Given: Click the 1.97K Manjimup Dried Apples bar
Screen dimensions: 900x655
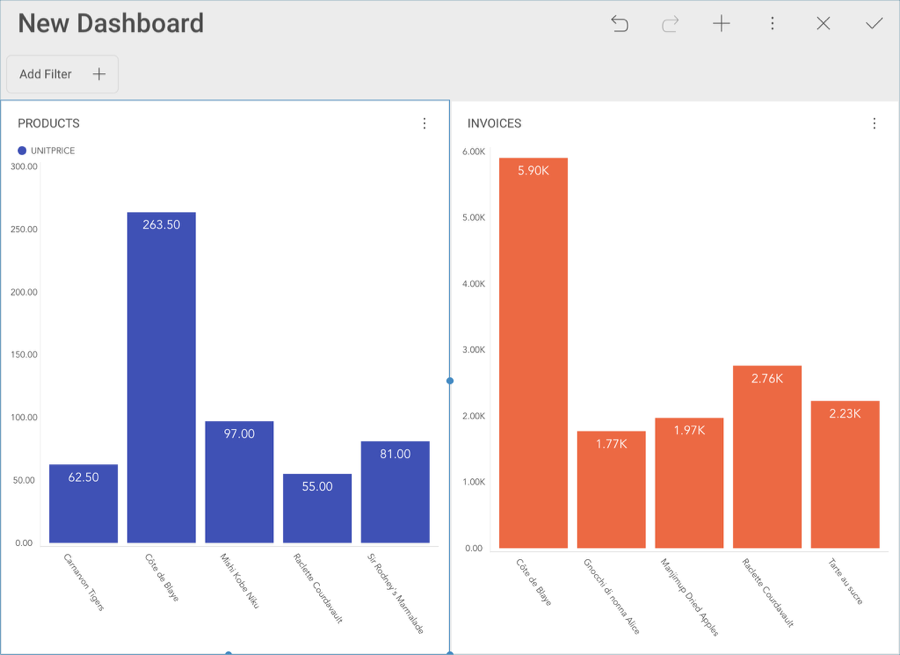Looking at the screenshot, I should coord(689,483).
